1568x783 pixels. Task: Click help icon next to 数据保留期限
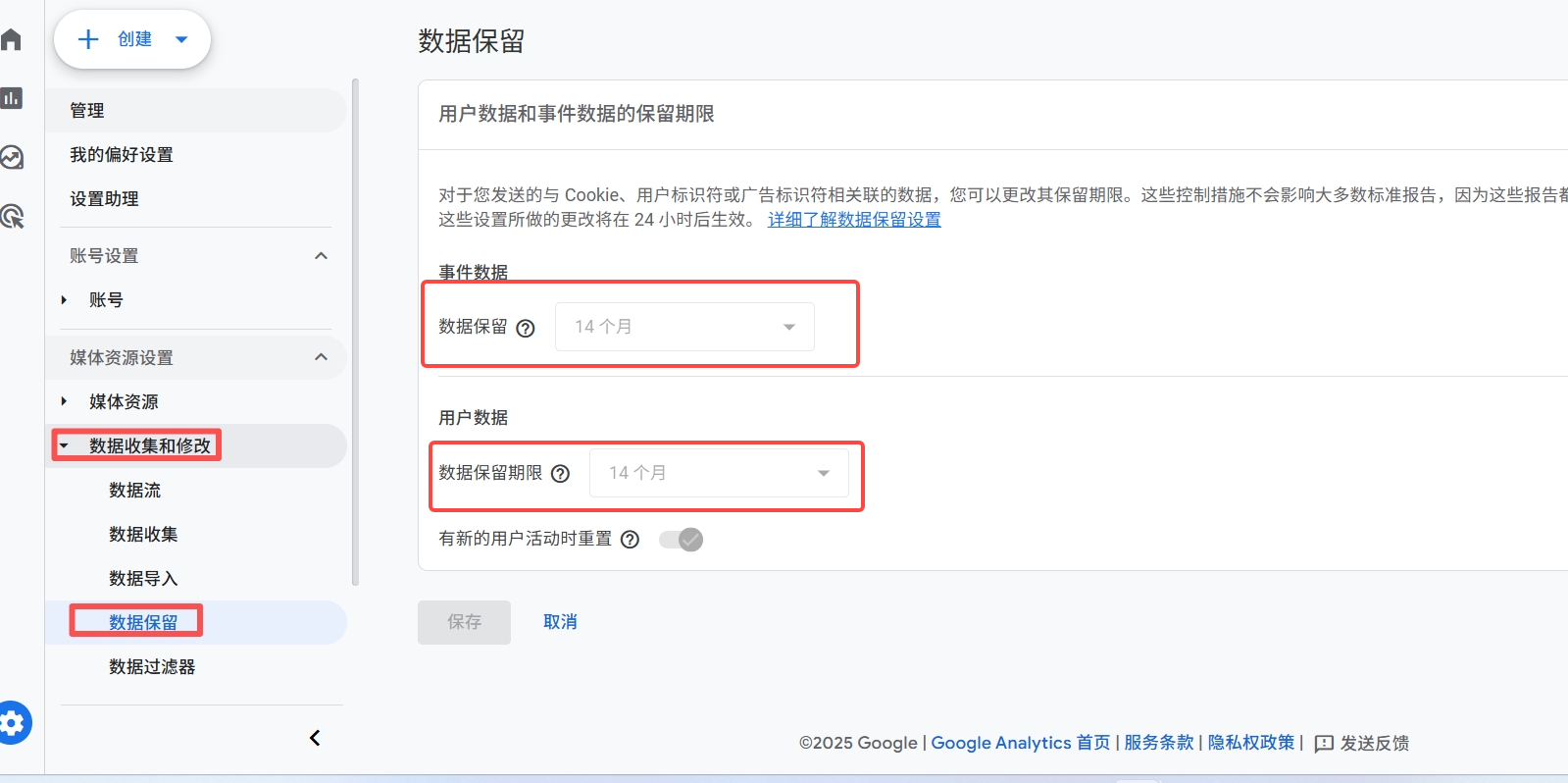coord(560,474)
